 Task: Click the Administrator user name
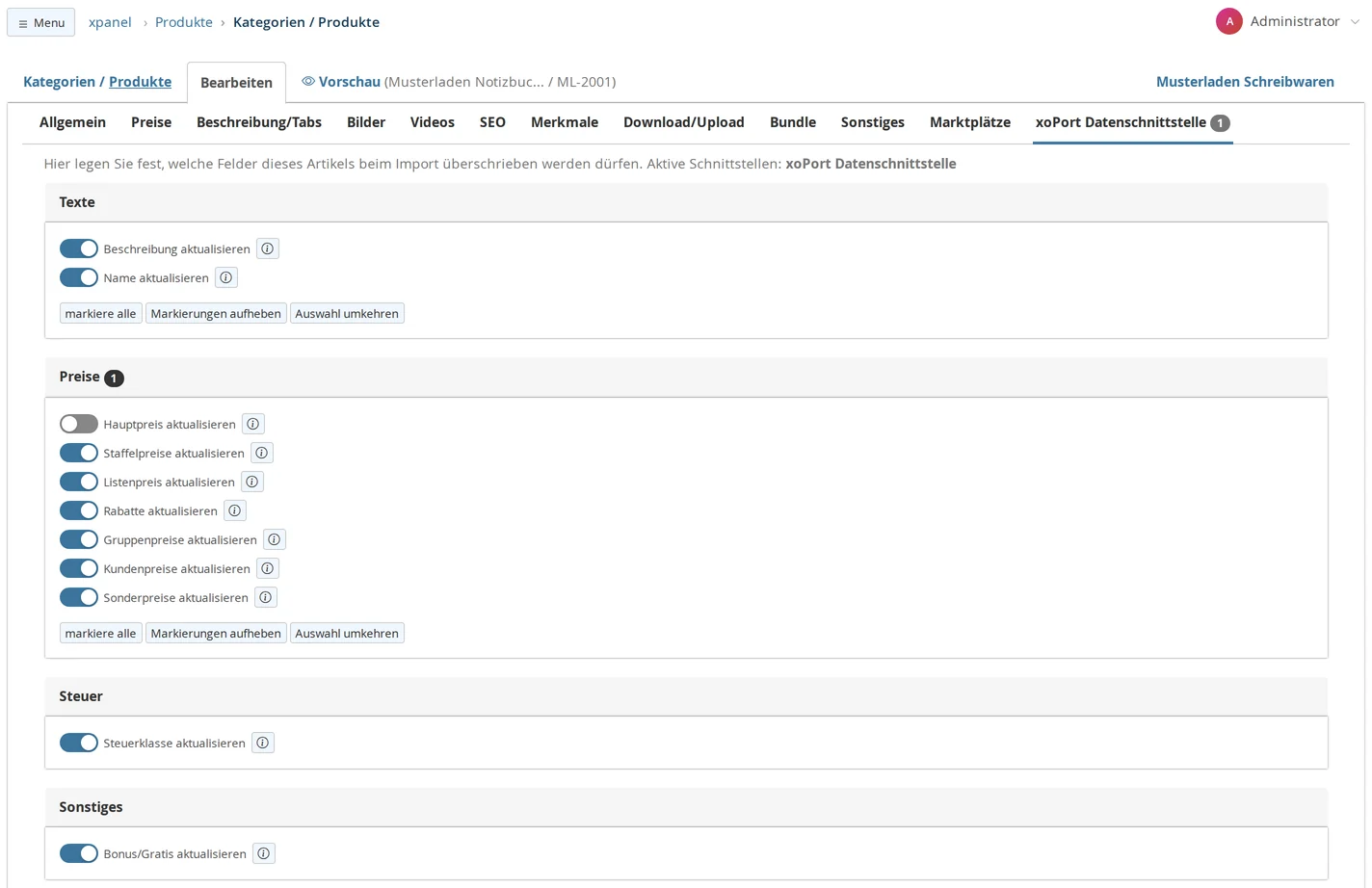coord(1295,21)
